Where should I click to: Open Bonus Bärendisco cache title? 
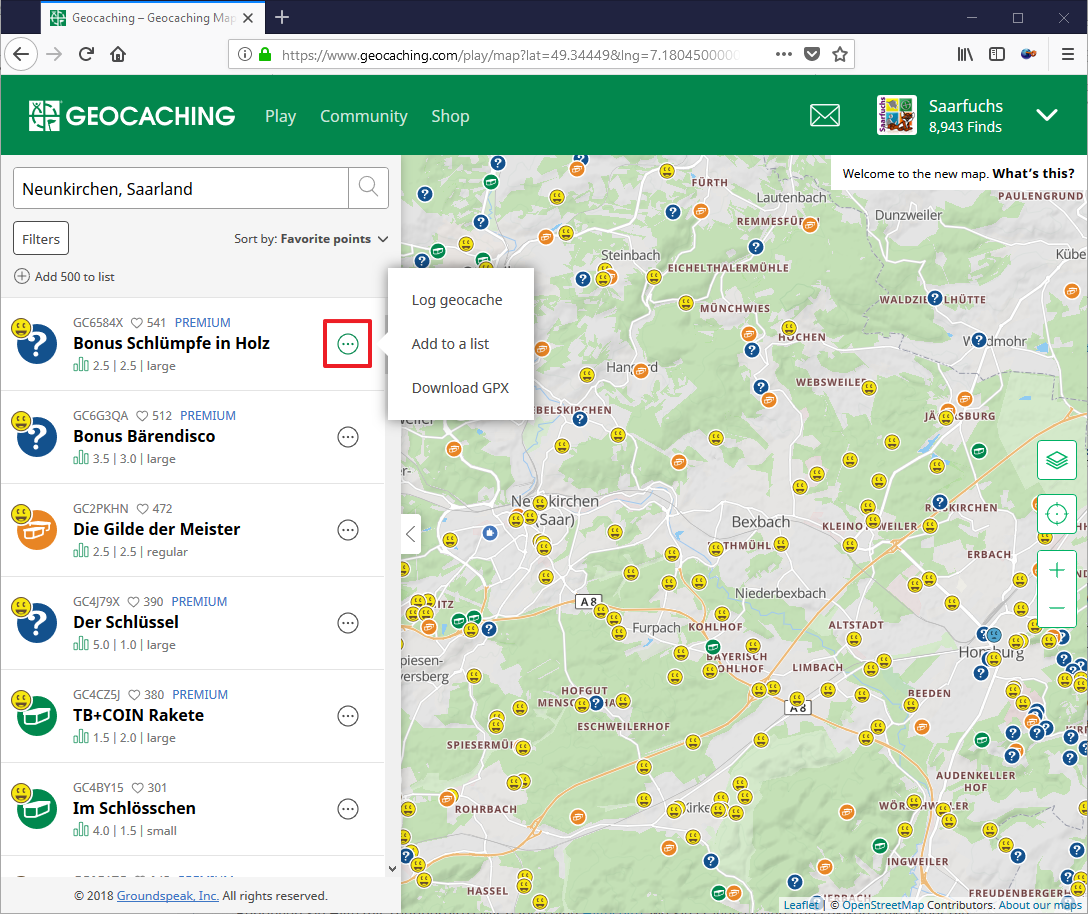[x=144, y=437]
